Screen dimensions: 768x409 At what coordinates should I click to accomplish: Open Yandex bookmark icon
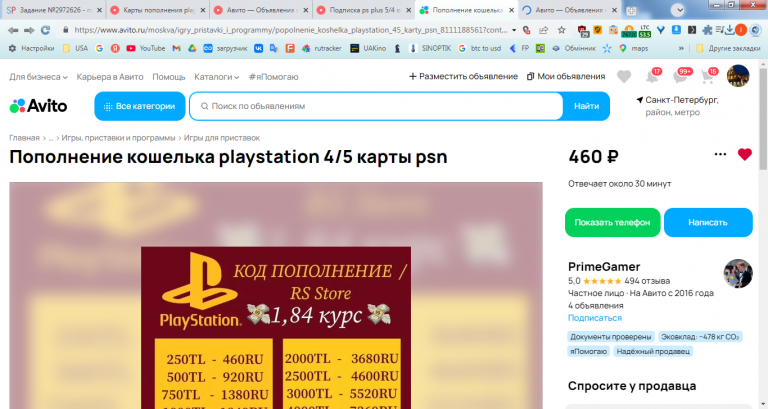coord(115,48)
